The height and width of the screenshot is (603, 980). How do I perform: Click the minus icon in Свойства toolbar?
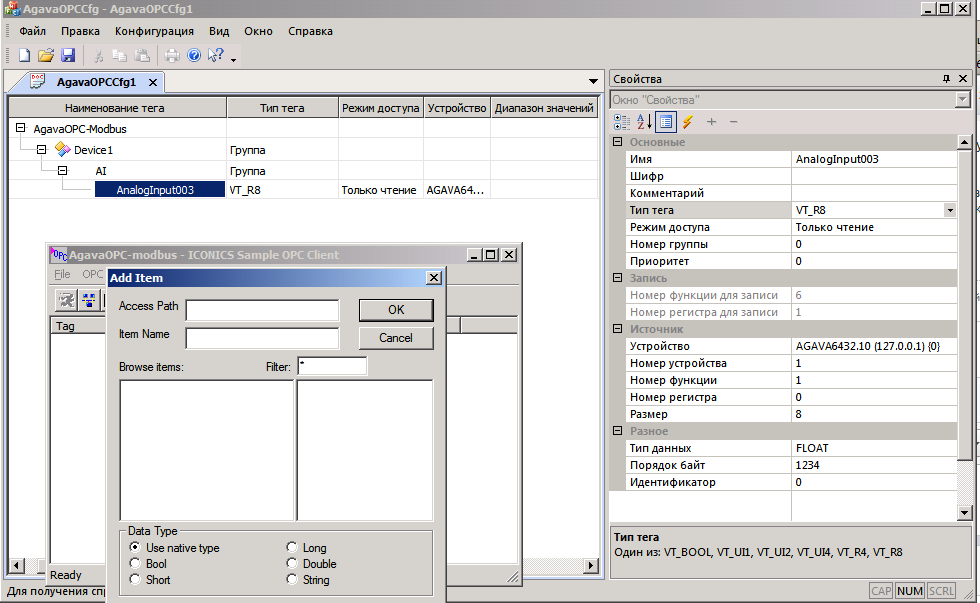(734, 122)
